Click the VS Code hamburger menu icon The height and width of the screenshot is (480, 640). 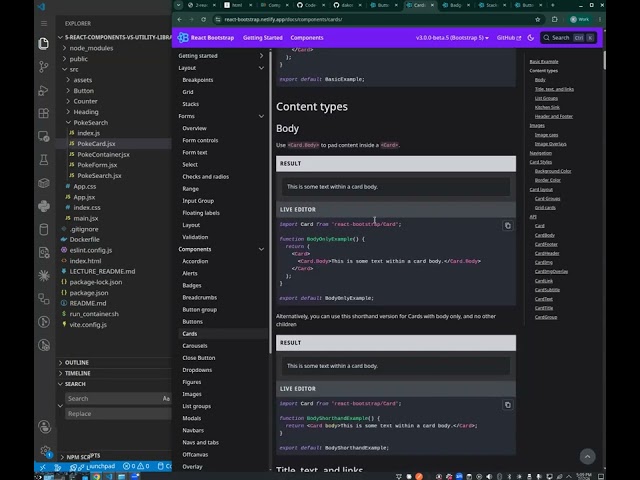pos(44,23)
